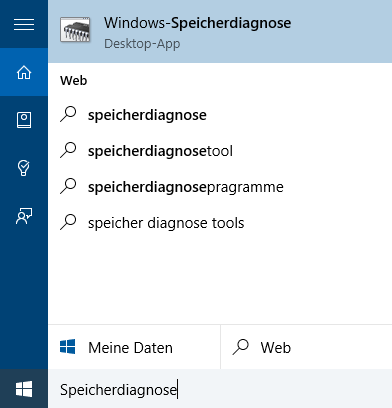This screenshot has width=392, height=408.
Task: Click the memory chip app icon
Action: (x=75, y=30)
